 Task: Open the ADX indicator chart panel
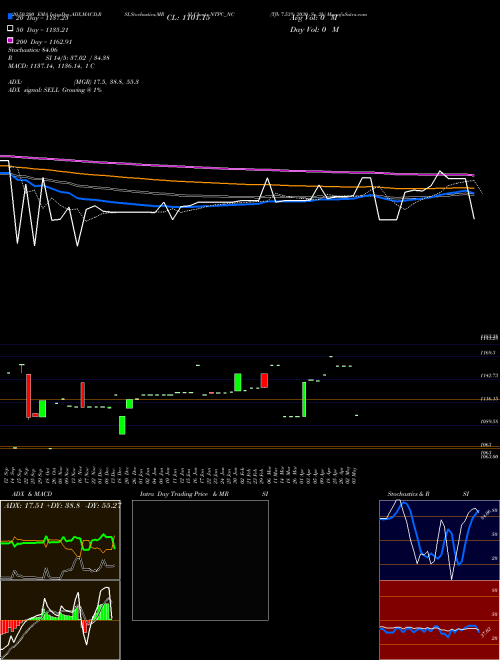tap(60, 540)
